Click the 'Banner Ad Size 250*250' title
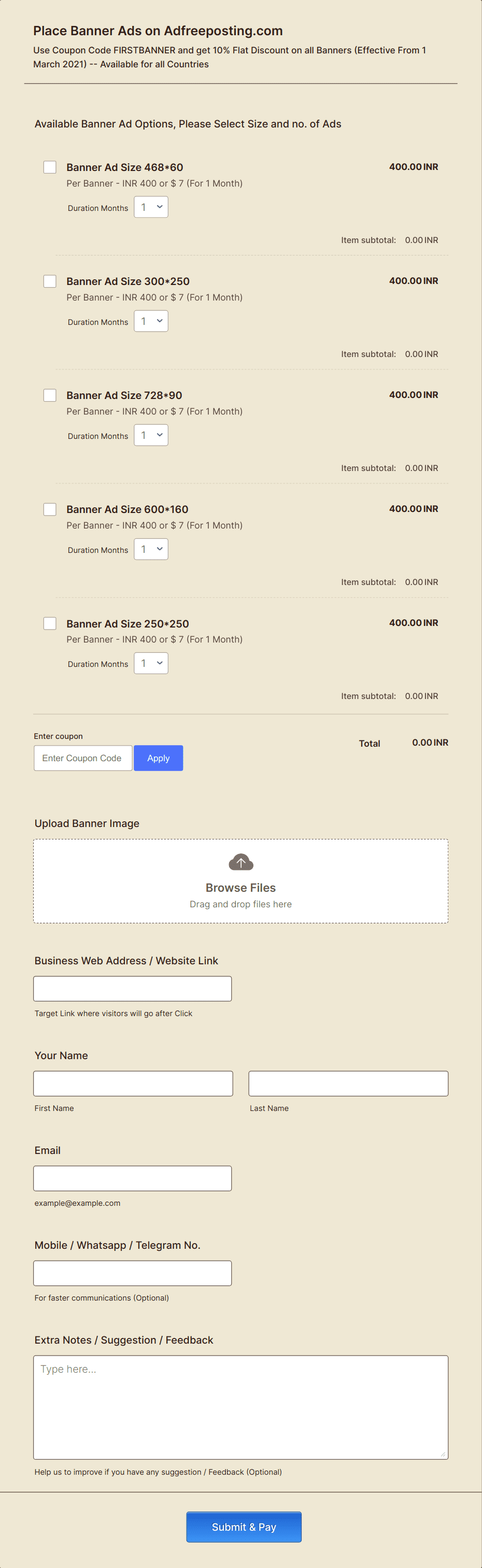The width and height of the screenshot is (482, 1568). [128, 623]
